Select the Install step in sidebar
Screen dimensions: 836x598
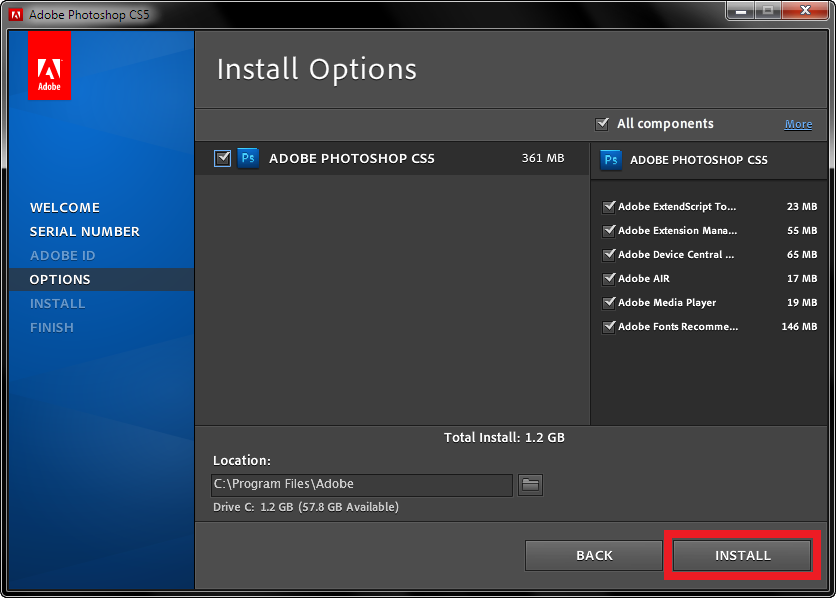57,303
